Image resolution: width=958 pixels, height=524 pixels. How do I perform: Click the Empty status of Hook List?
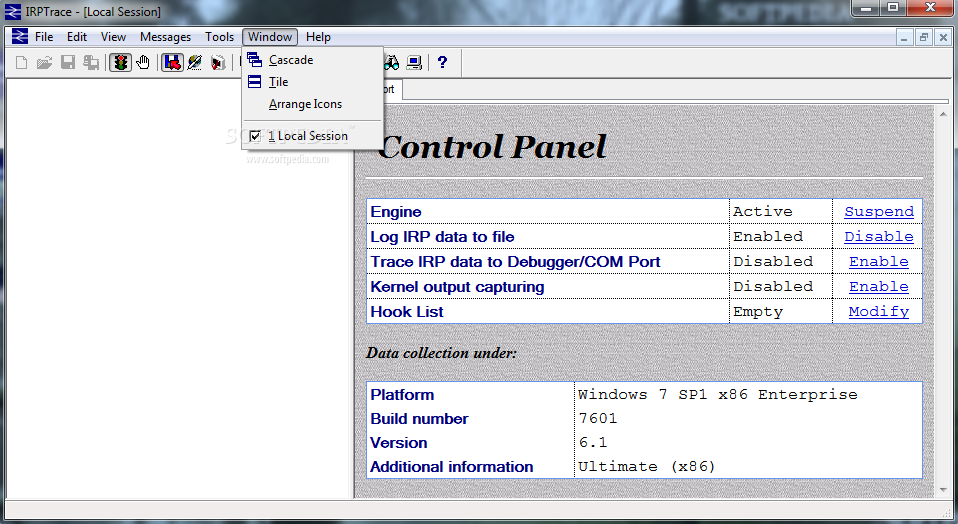(x=758, y=311)
